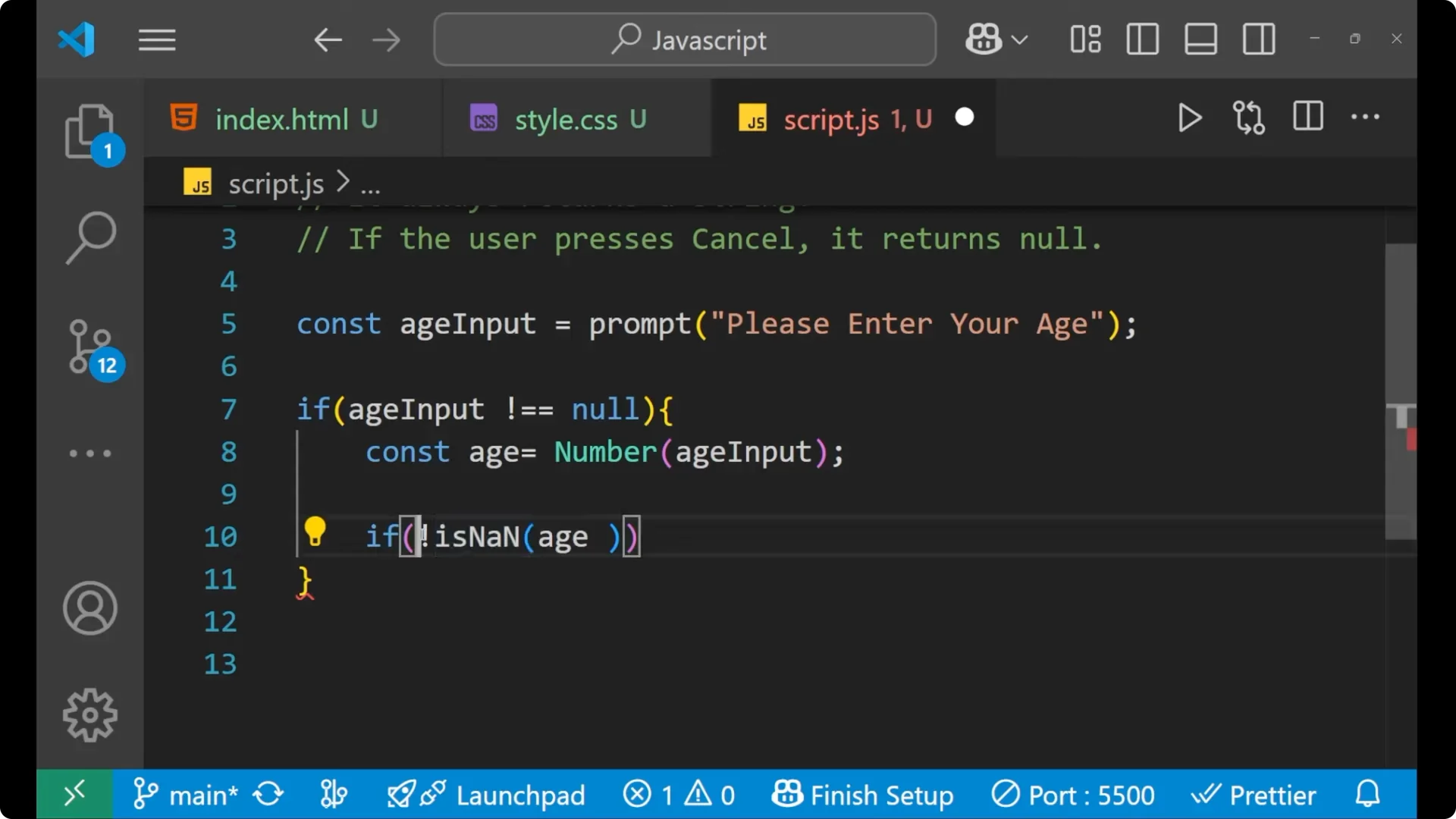
Task: Toggle the bottom Panel visibility
Action: [1200, 39]
